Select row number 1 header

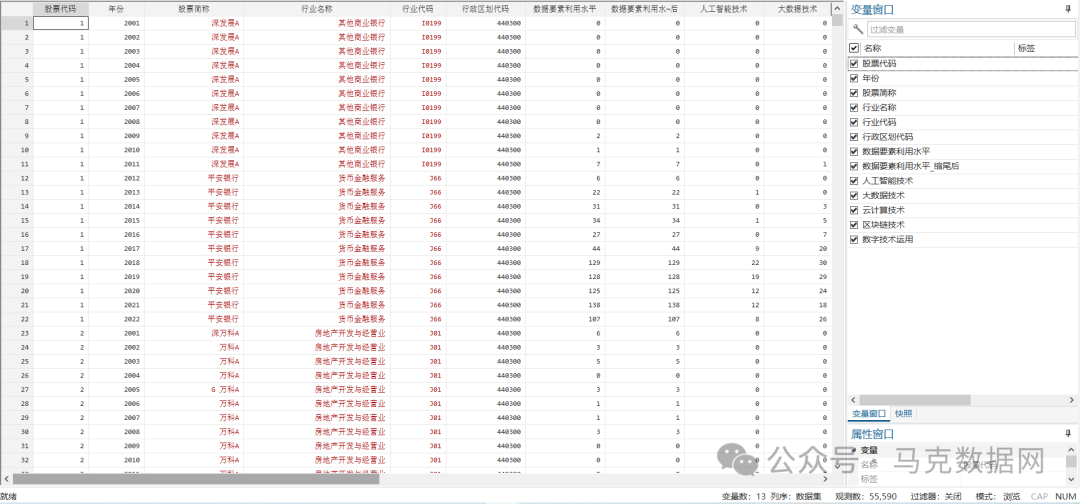(x=17, y=23)
